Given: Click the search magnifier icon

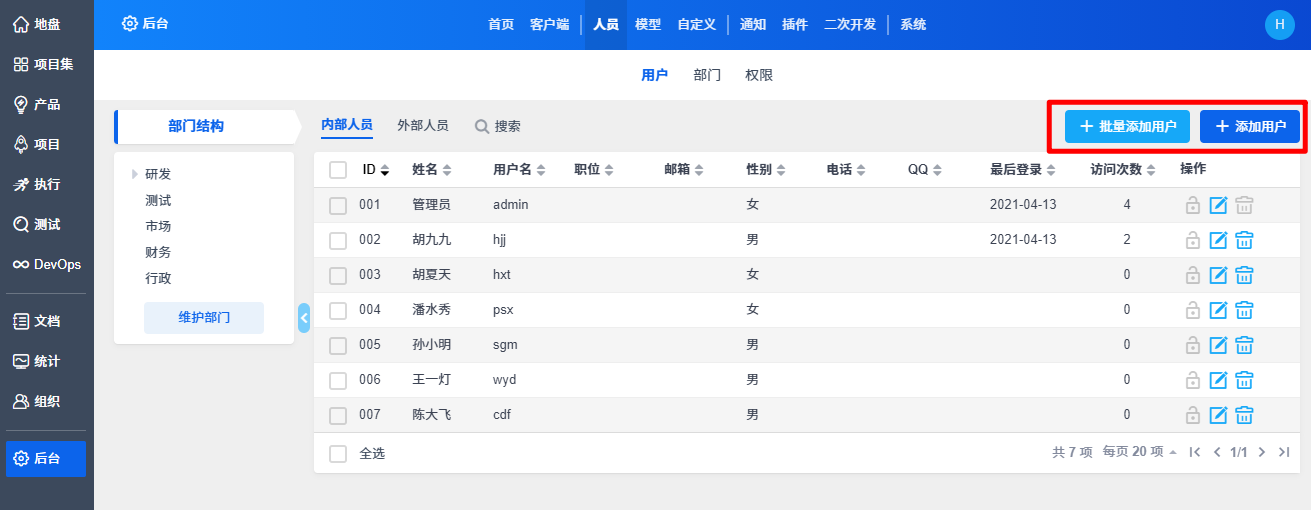Looking at the screenshot, I should (x=482, y=127).
